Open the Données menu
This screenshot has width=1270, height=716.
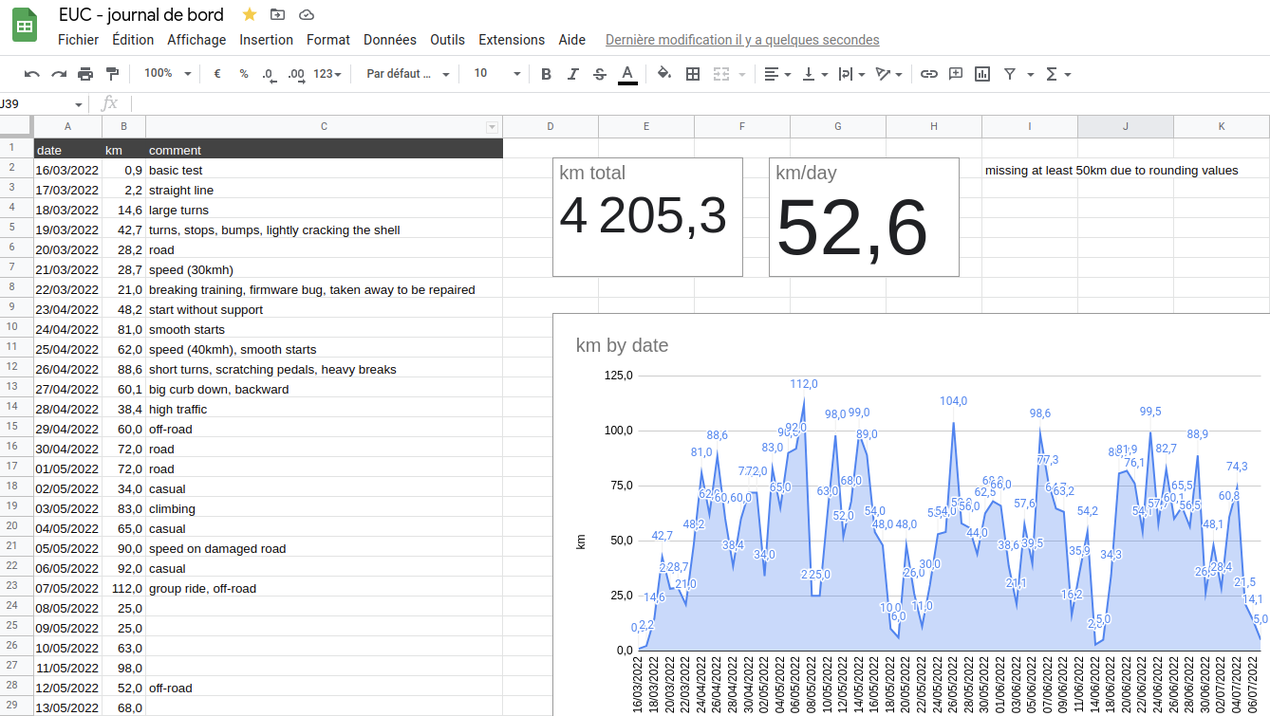tap(390, 40)
